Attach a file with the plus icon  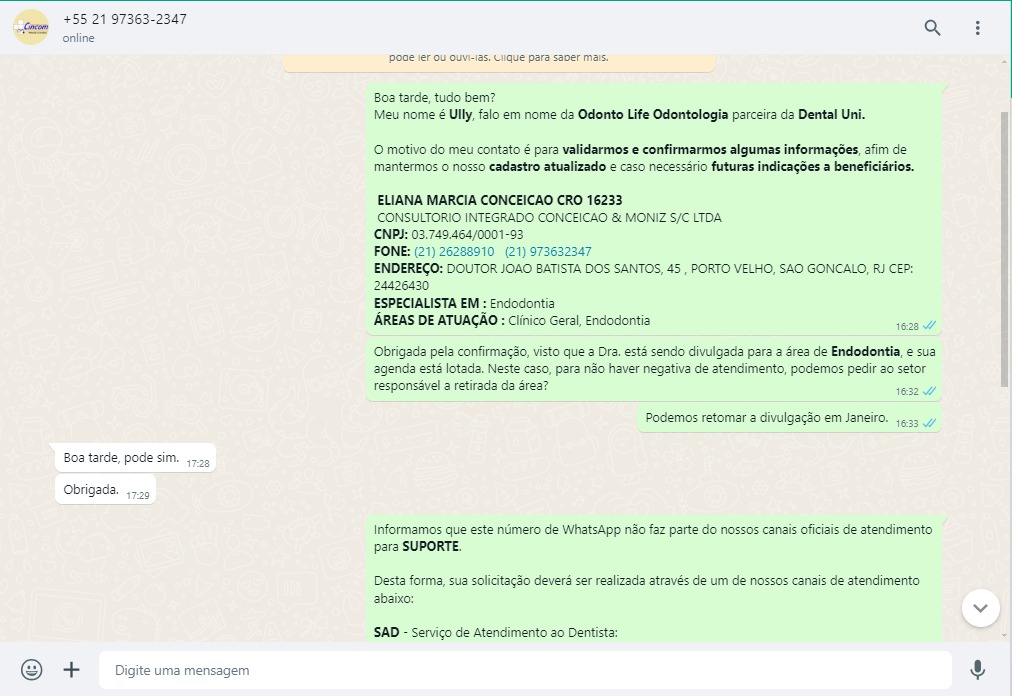pyautogui.click(x=72, y=670)
